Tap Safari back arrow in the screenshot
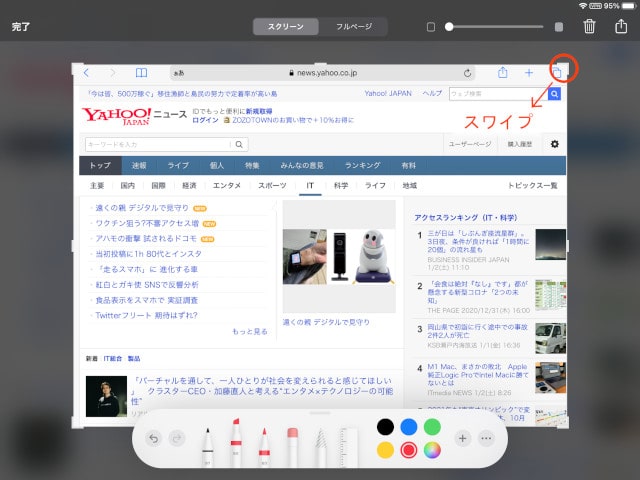 click(x=86, y=73)
